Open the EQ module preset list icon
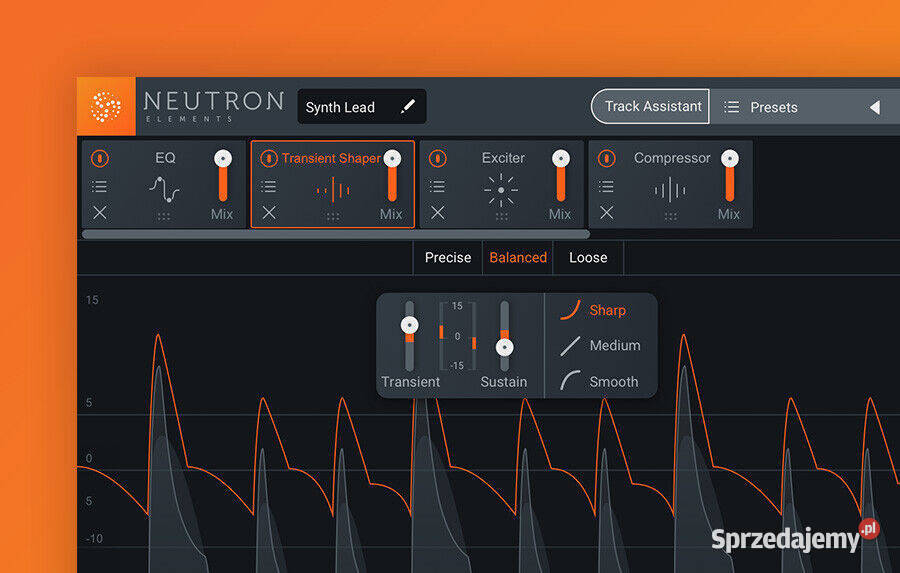Screen dimensions: 900x573 99,186
